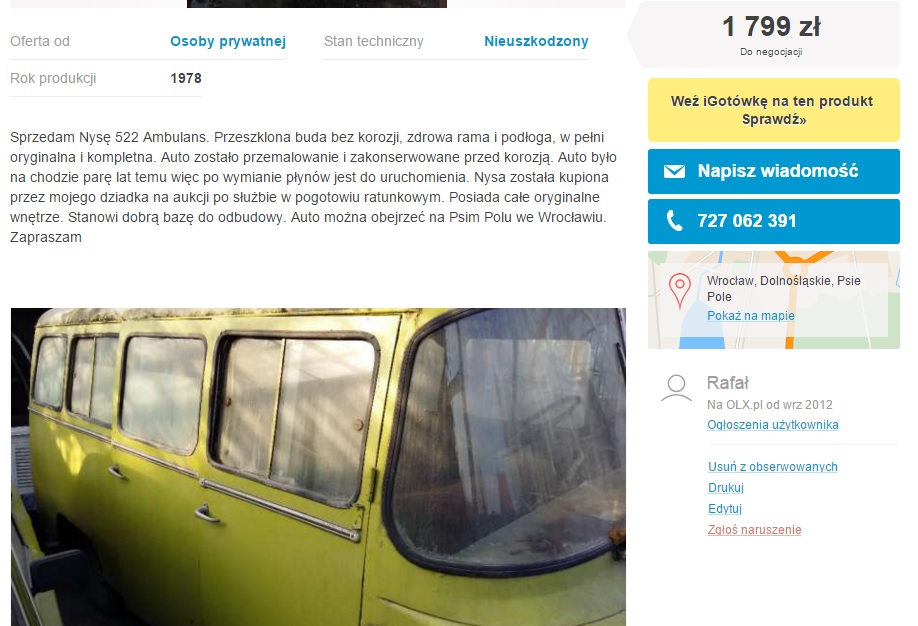Click Rafał's user avatar icon
Screen dimensions: 918x626
click(676, 388)
